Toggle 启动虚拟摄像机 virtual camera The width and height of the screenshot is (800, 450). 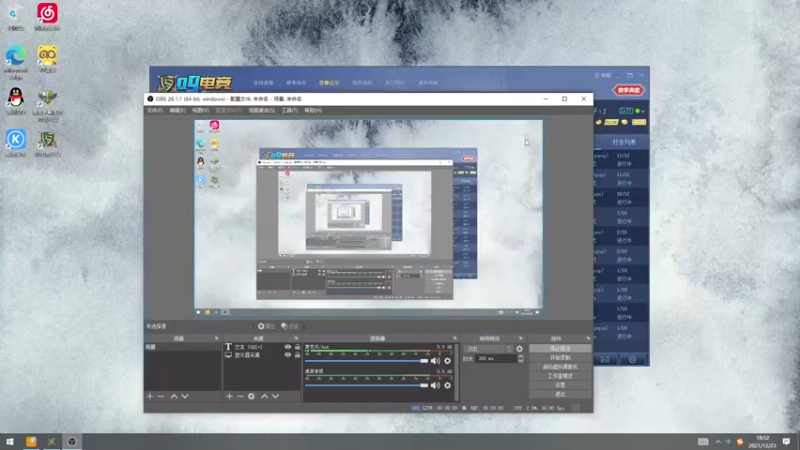[x=560, y=367]
